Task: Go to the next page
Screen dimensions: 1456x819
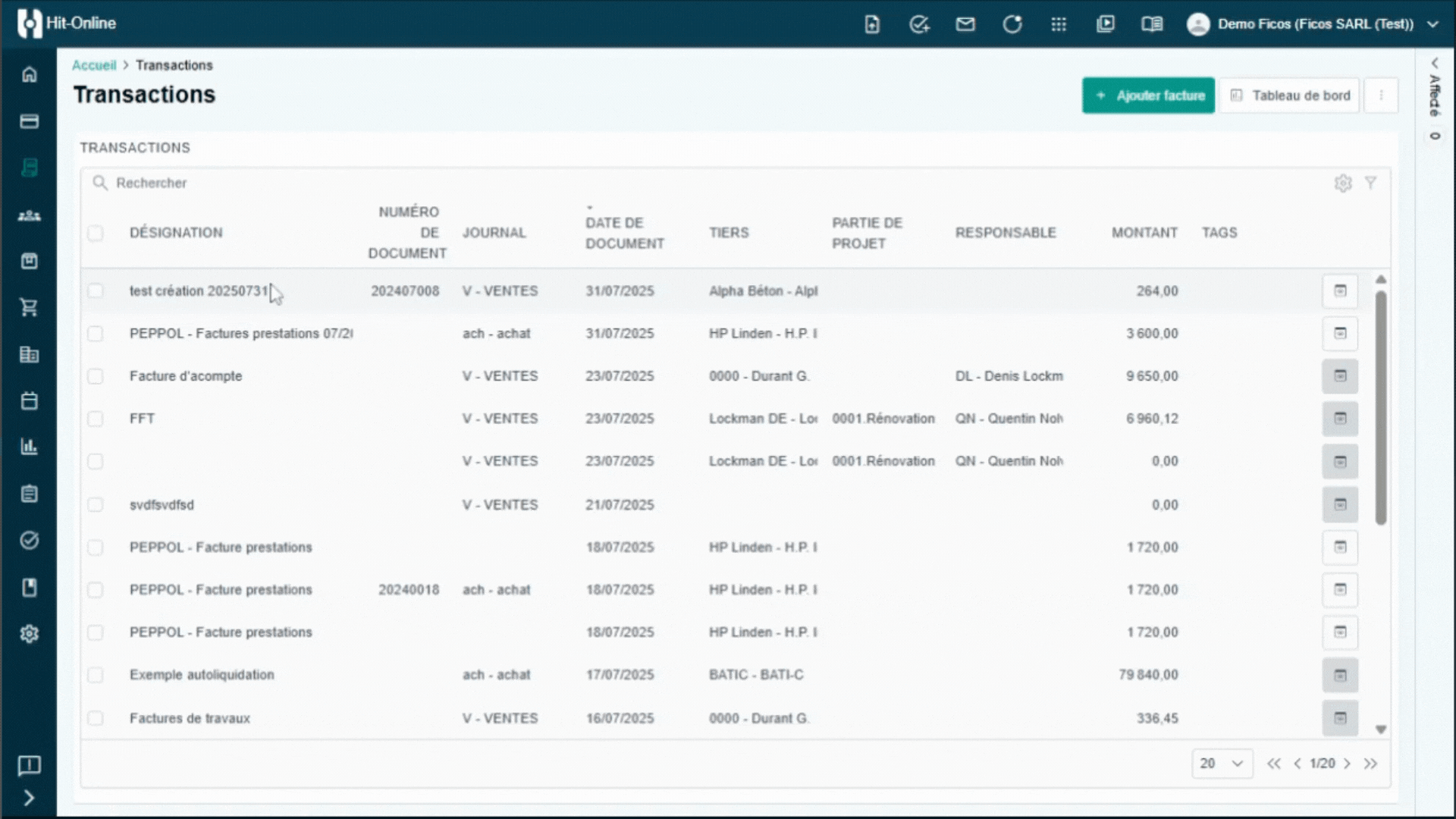Action: 1348,764
